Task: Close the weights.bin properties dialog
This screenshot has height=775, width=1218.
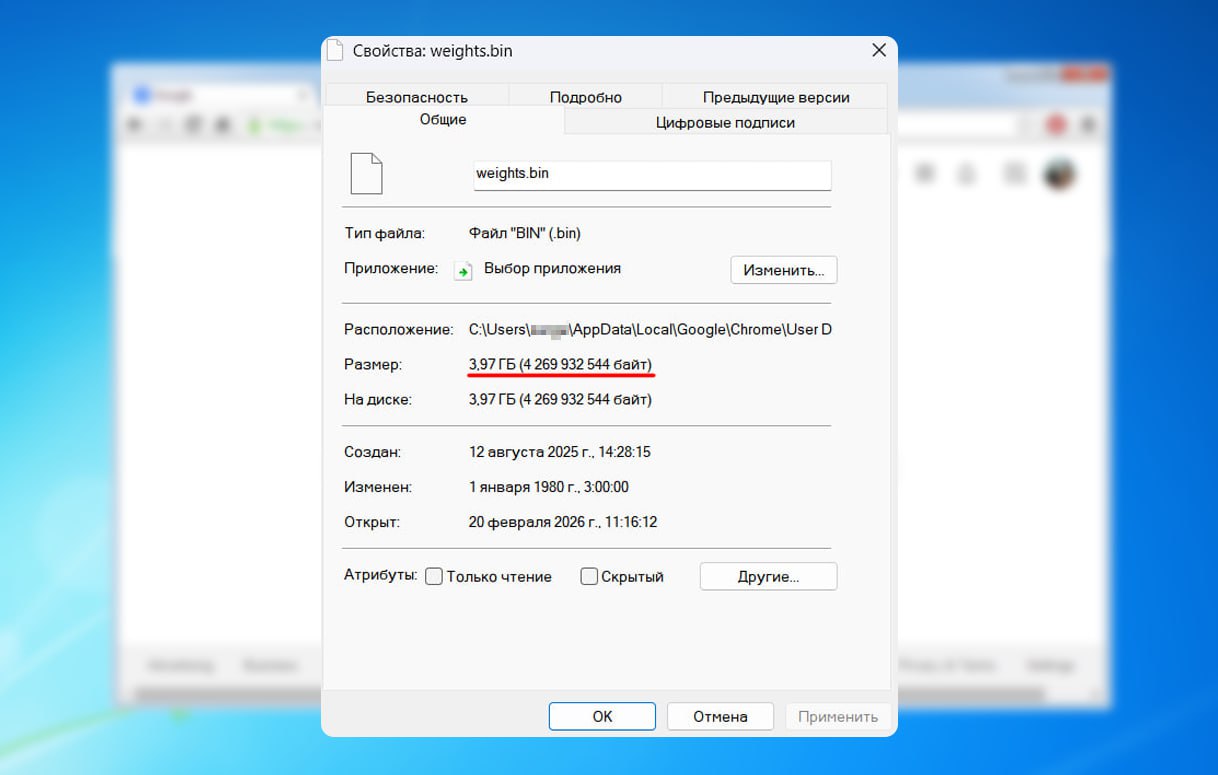Action: (x=879, y=50)
